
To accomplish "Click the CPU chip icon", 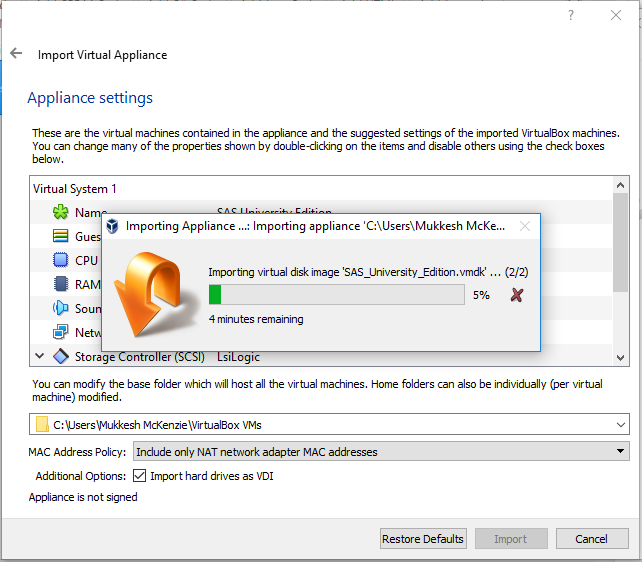I will click(61, 260).
